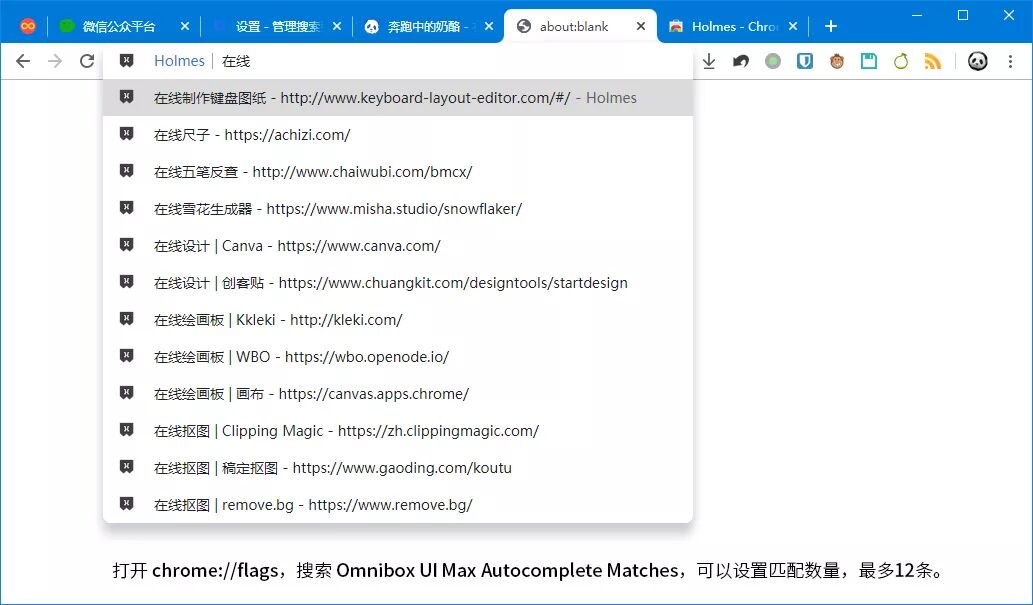
Task: Select suggestion 在线雪花生成器 snowflaker
Action: pos(398,208)
